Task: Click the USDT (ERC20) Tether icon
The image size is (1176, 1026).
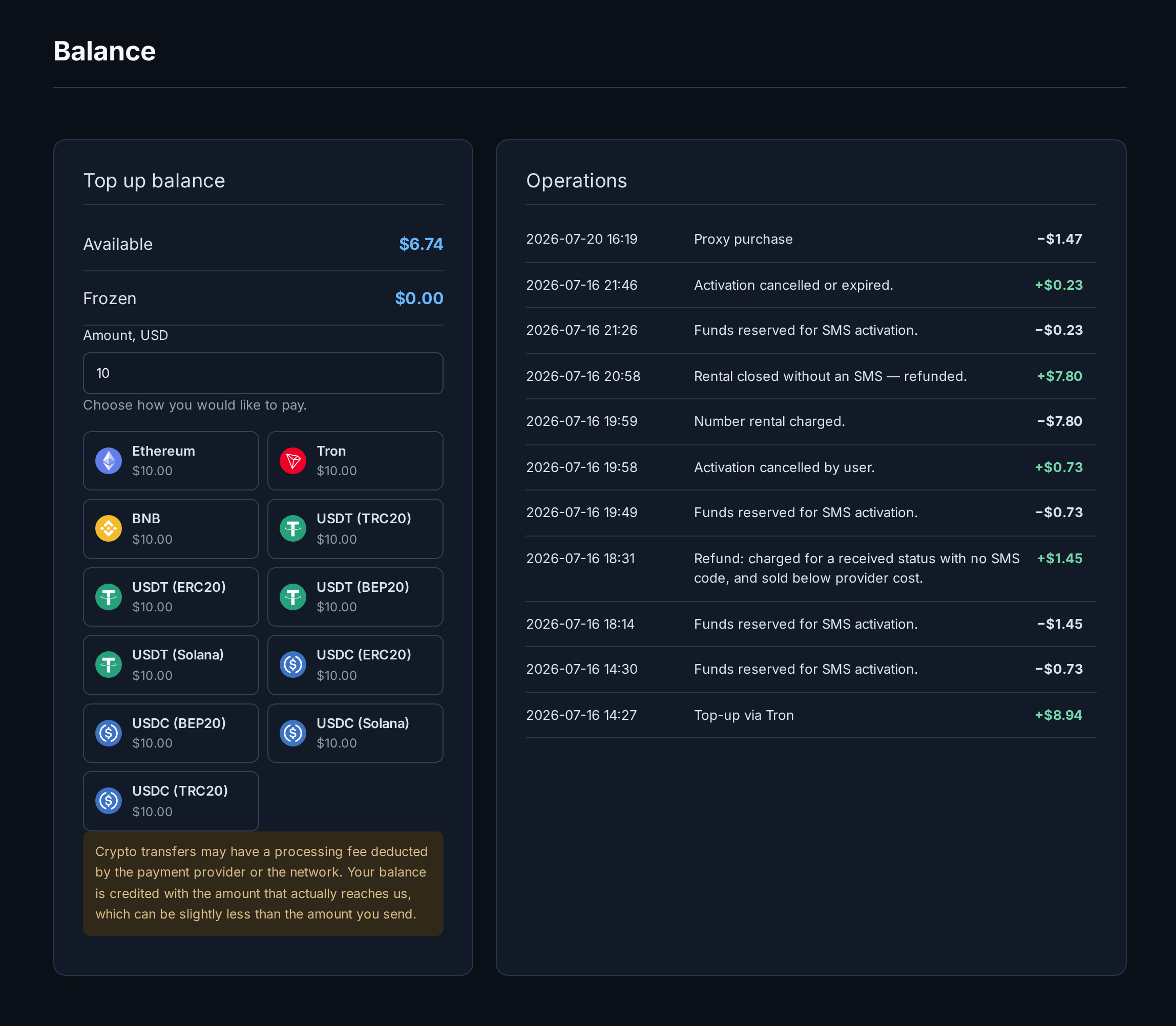Action: (108, 597)
